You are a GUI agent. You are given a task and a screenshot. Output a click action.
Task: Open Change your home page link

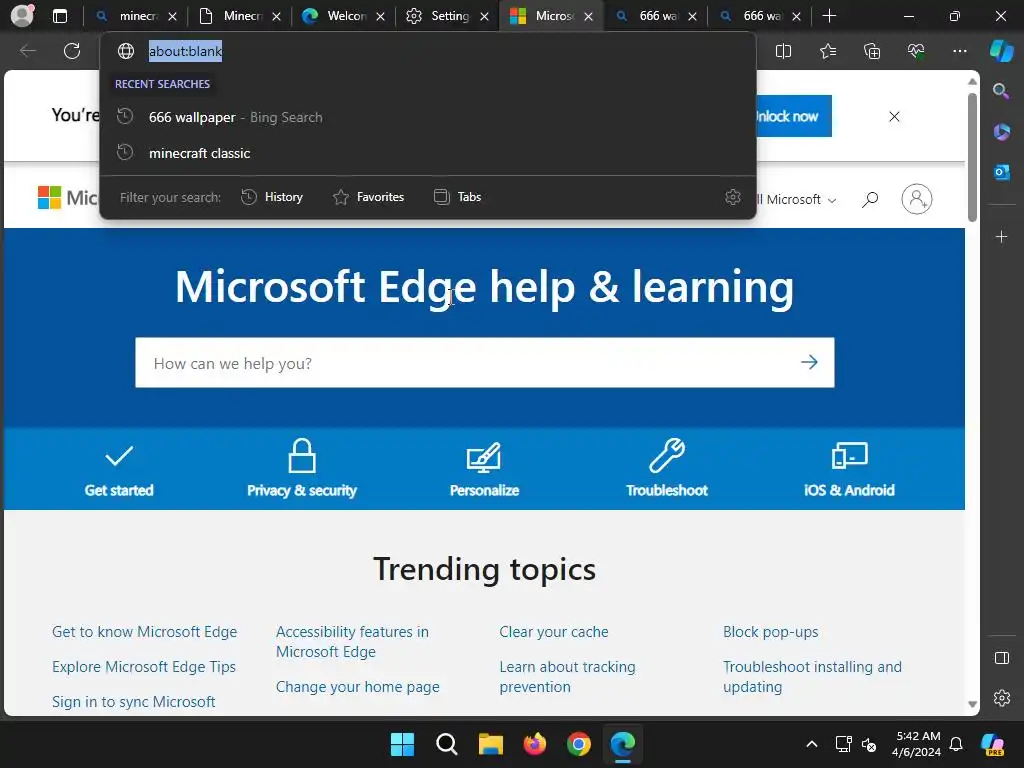click(357, 686)
